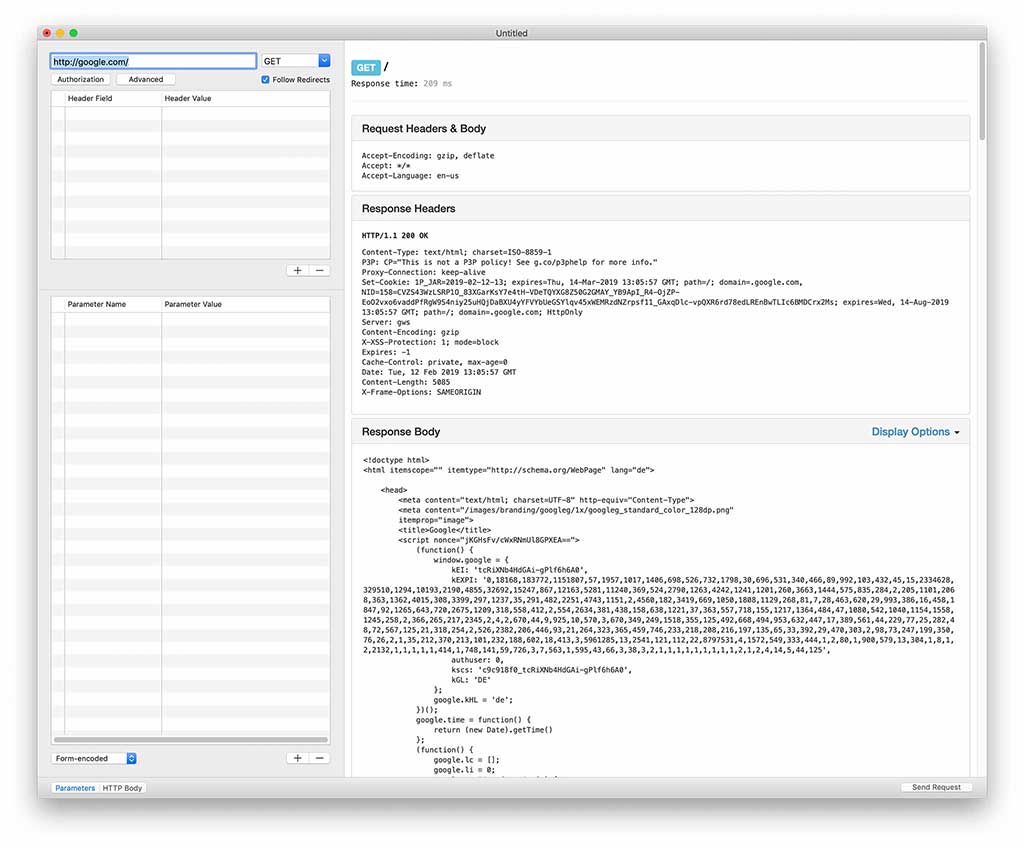Click the Header Field column header
The height and width of the screenshot is (848, 1024).
(x=89, y=98)
